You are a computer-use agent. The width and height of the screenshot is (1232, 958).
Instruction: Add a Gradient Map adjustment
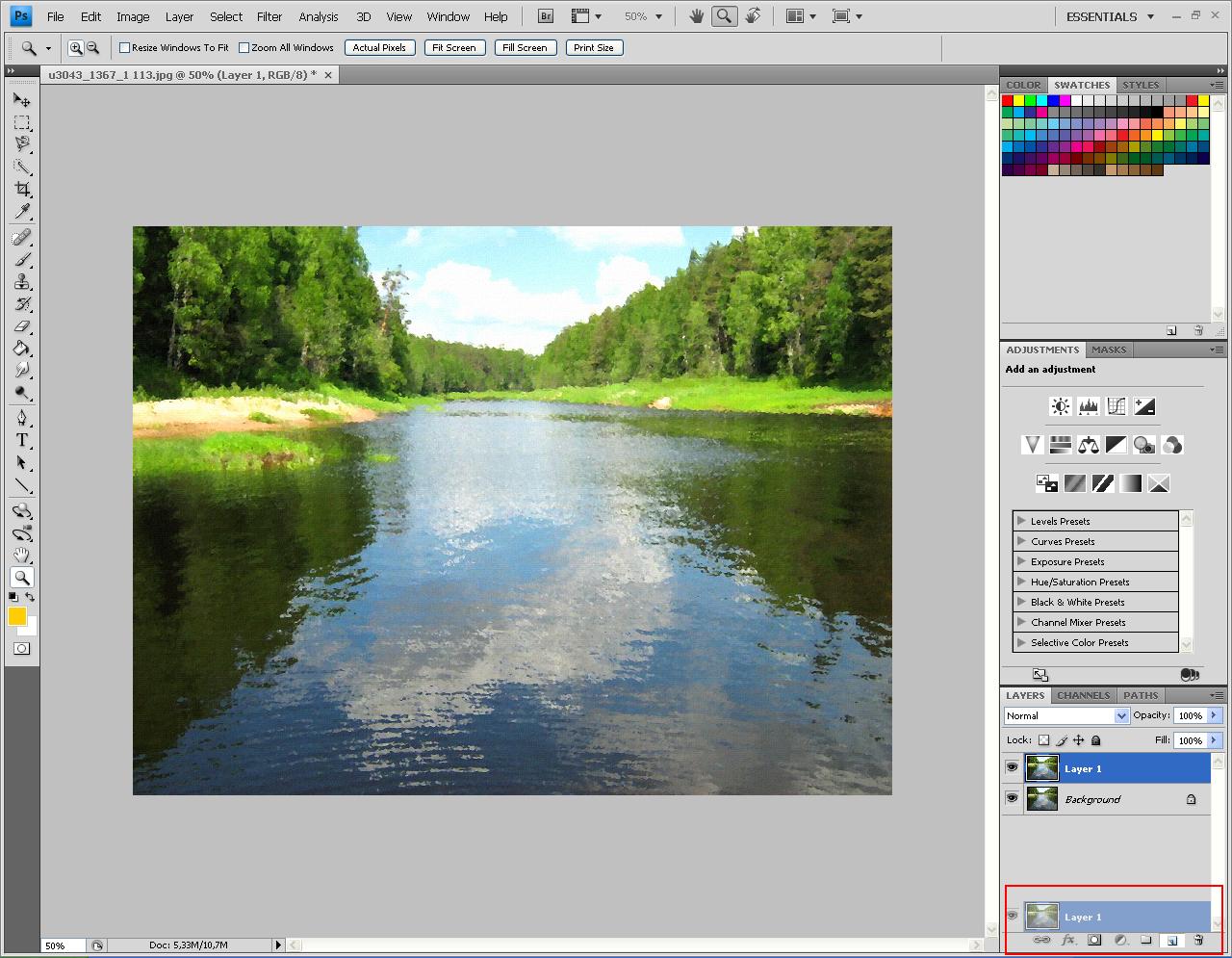(x=1131, y=483)
